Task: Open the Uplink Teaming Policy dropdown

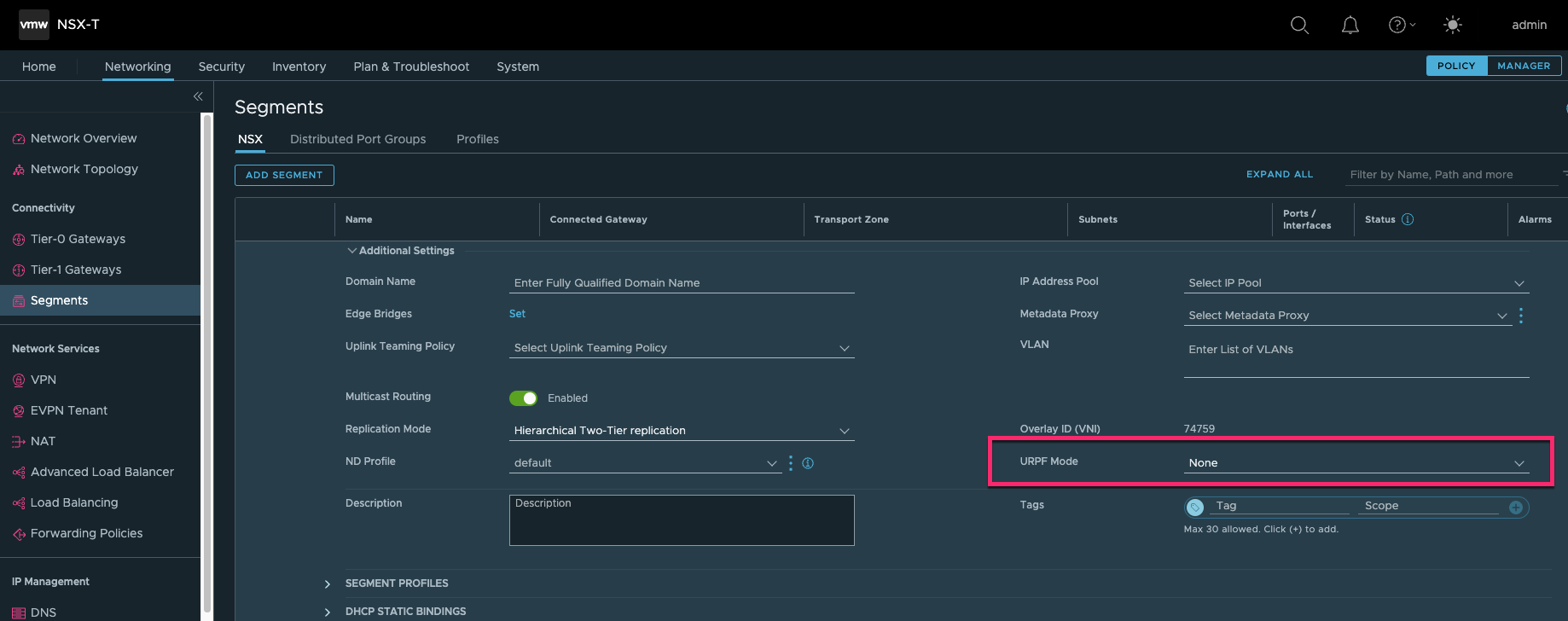Action: tap(682, 348)
